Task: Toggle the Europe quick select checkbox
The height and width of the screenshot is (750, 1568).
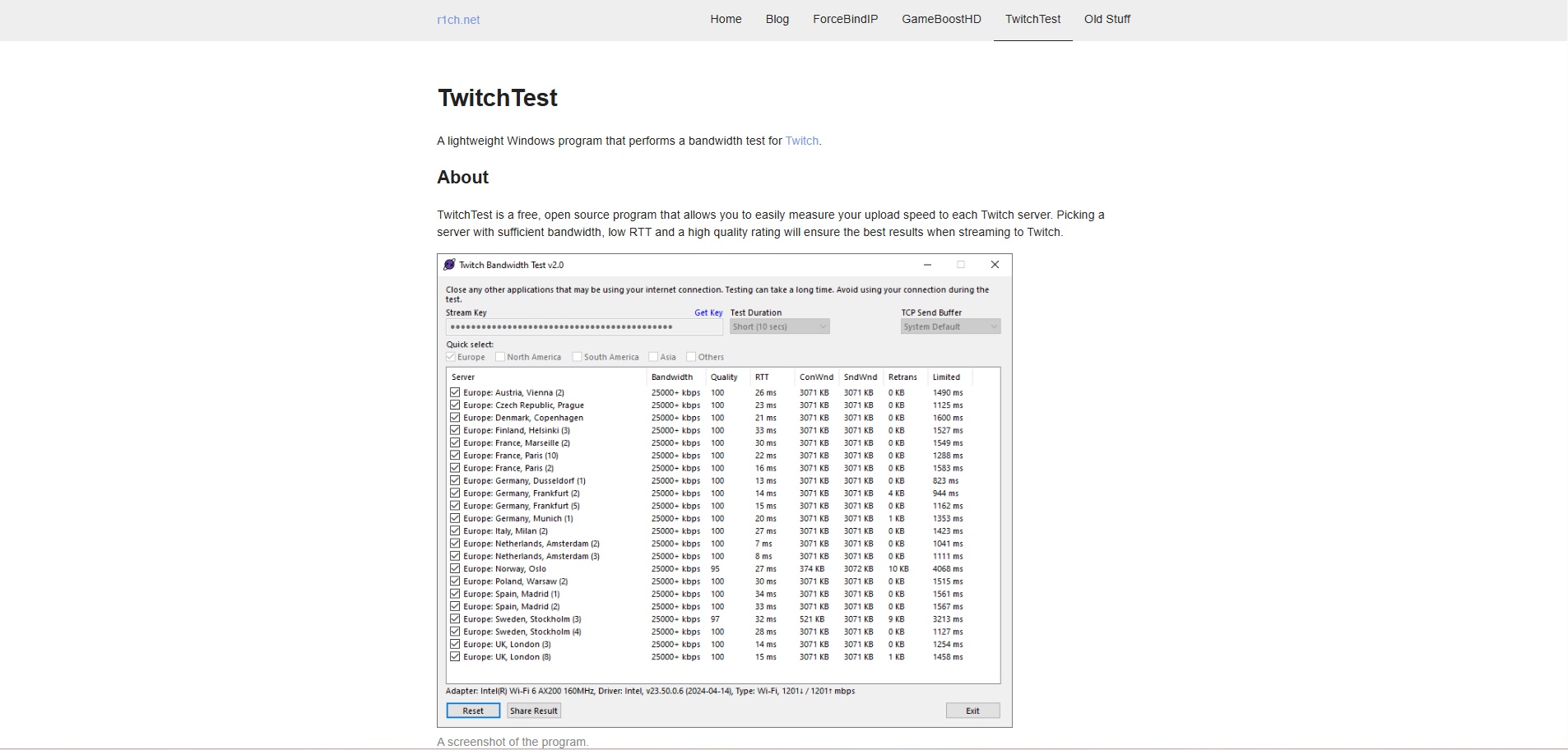Action: [451, 357]
